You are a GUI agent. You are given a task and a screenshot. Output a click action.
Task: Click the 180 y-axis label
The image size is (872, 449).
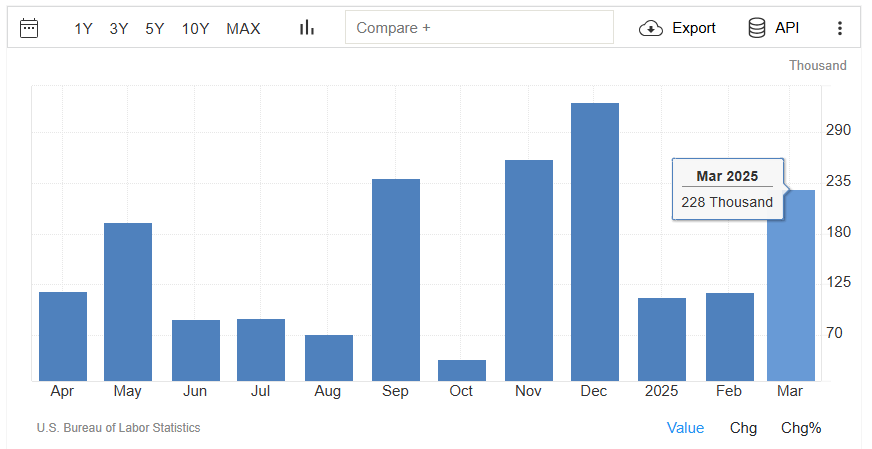[x=838, y=231]
